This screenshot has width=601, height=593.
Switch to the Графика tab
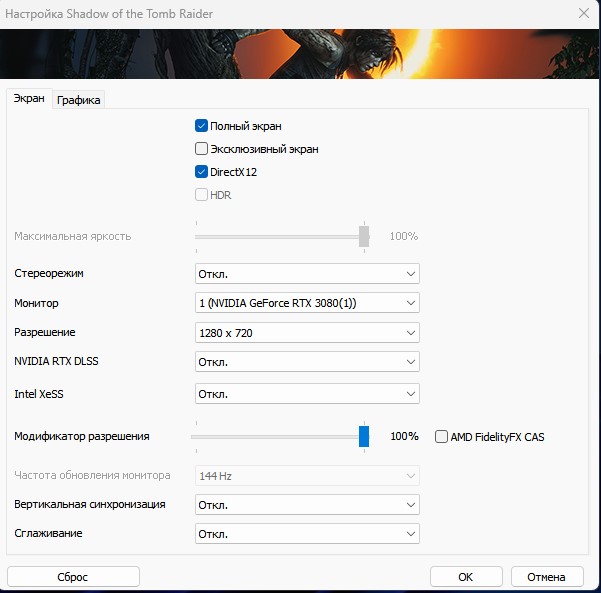click(x=79, y=99)
